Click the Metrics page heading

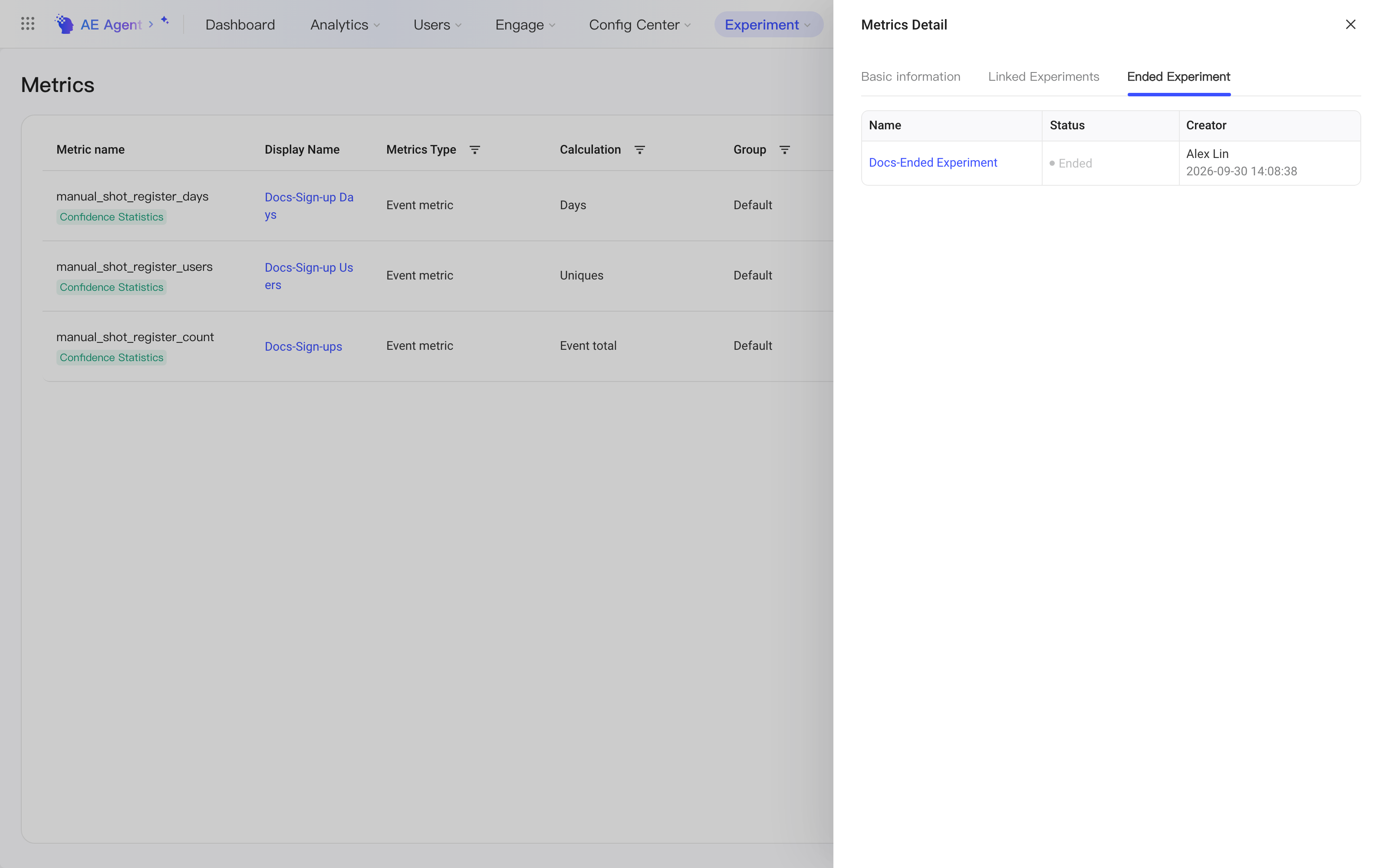click(57, 85)
